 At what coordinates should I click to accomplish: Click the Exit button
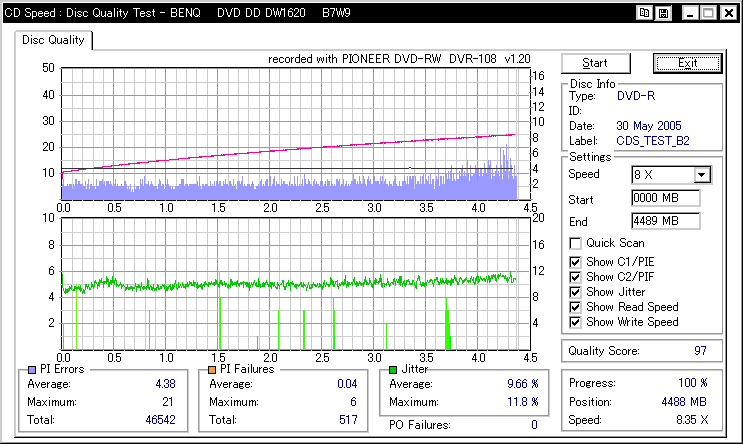pyautogui.click(x=688, y=63)
